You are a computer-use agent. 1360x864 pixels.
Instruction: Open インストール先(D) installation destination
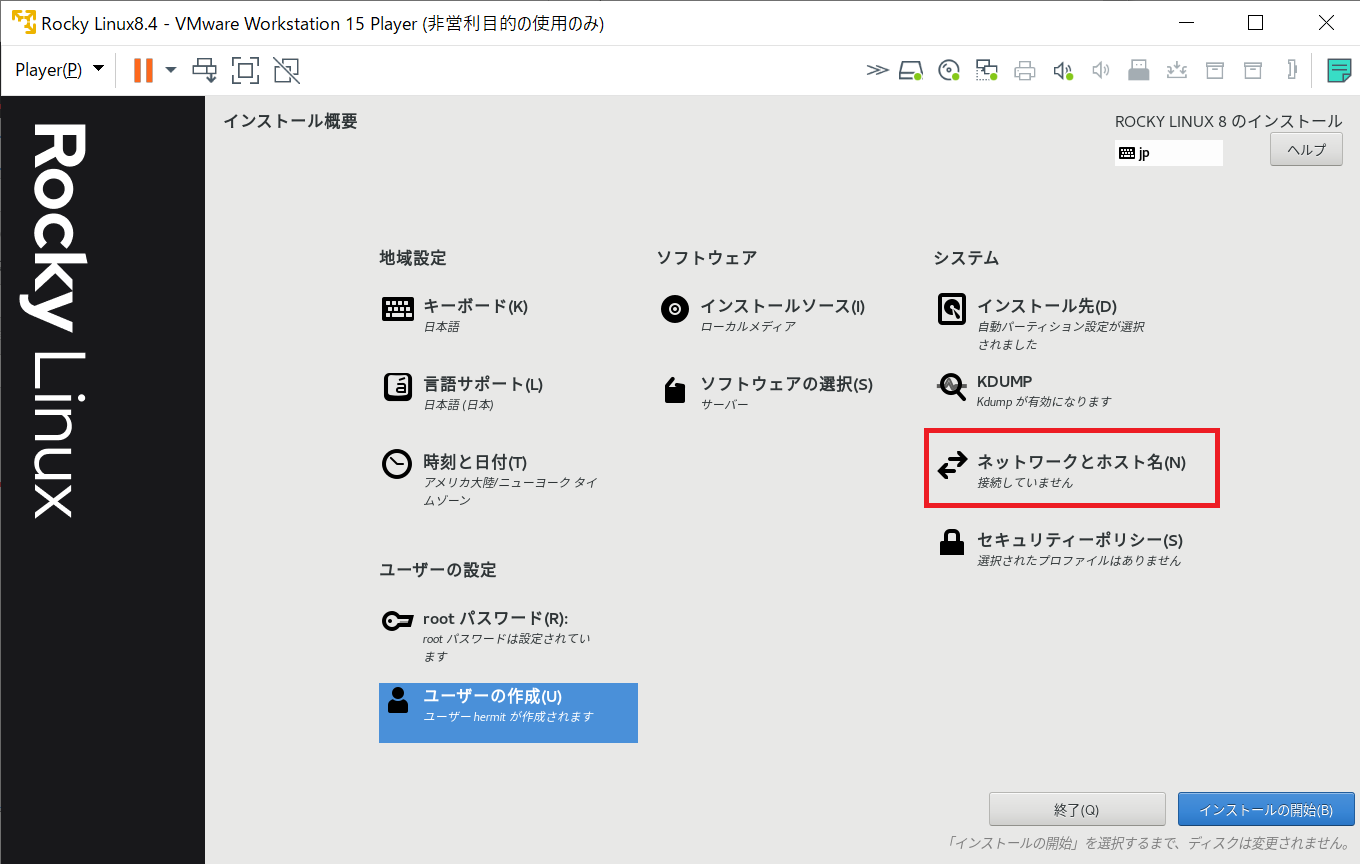click(x=1040, y=324)
